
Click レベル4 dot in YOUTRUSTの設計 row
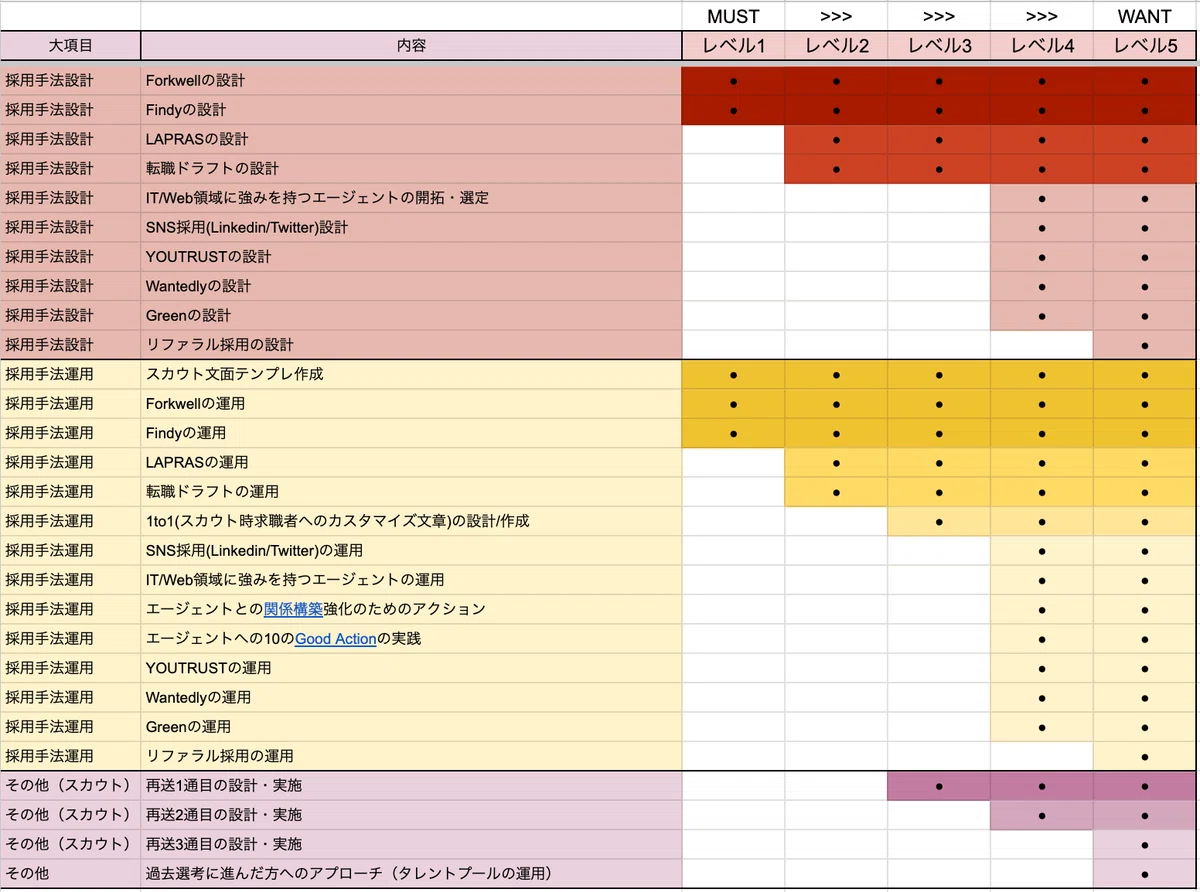point(1042,258)
